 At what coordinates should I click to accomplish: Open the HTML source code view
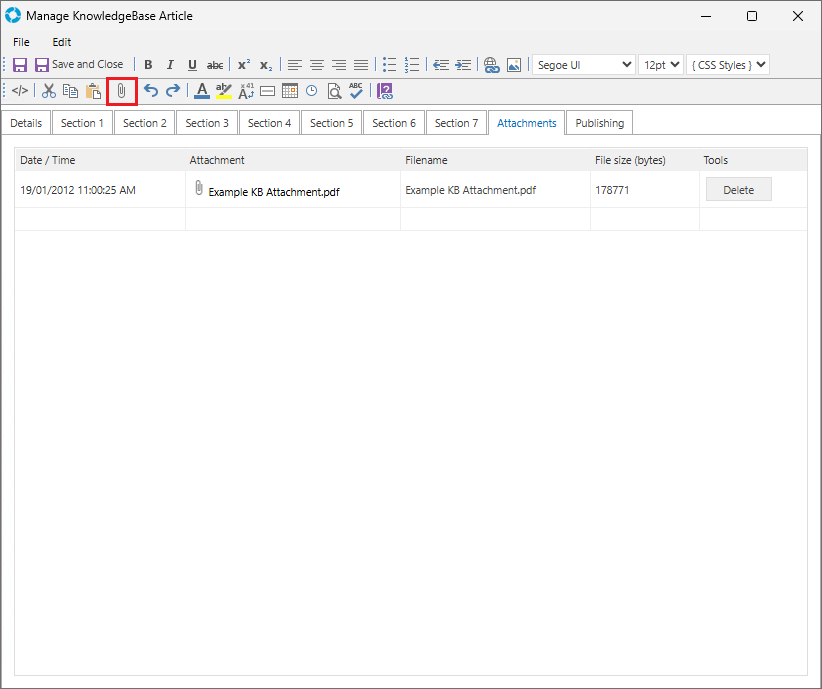[20, 91]
